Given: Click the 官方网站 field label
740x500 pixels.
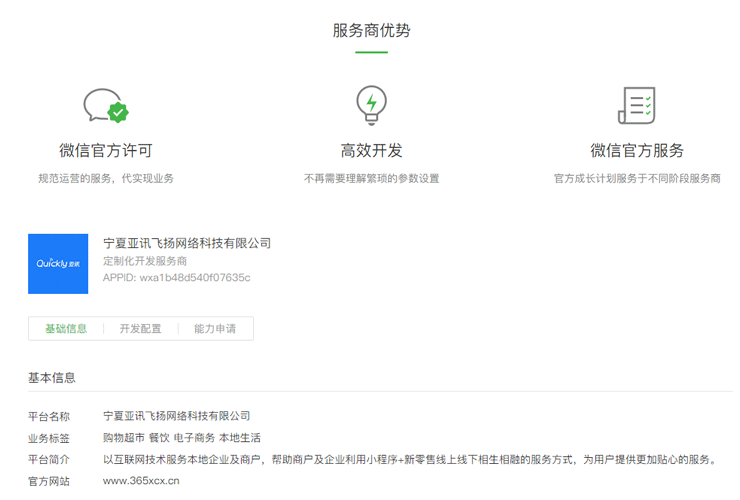Looking at the screenshot, I should tap(49, 481).
